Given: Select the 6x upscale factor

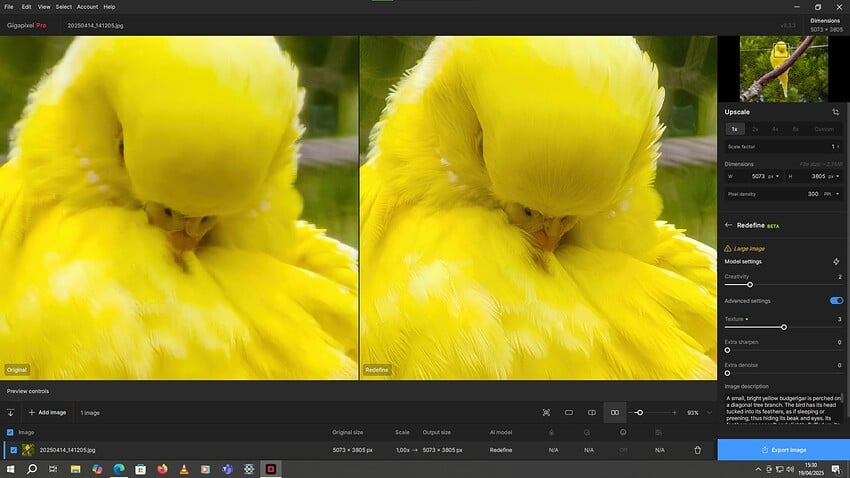Looking at the screenshot, I should 796,129.
